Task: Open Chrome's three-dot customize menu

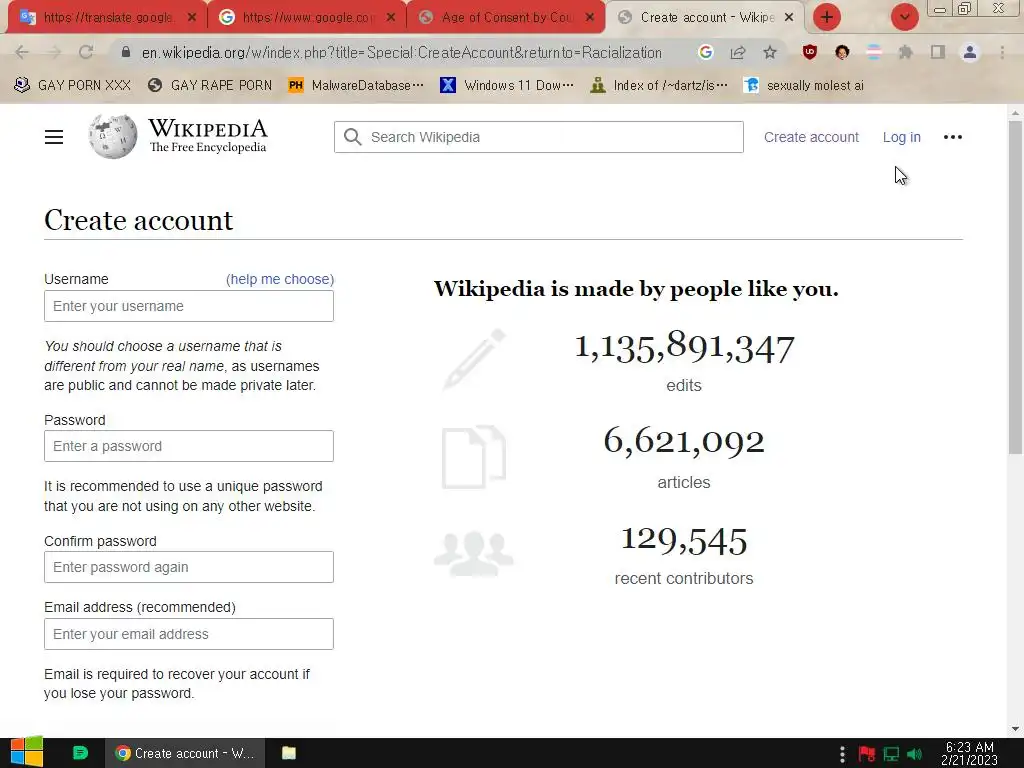Action: click(x=1002, y=52)
